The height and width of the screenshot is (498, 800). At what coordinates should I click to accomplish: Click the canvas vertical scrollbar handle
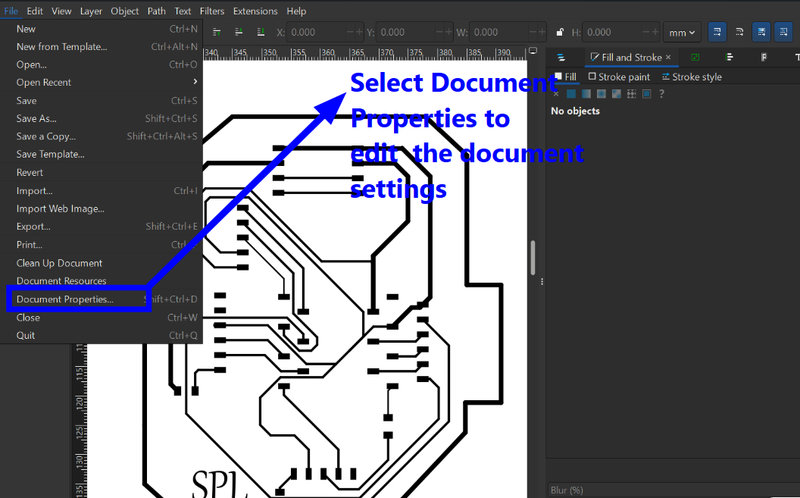tap(533, 258)
